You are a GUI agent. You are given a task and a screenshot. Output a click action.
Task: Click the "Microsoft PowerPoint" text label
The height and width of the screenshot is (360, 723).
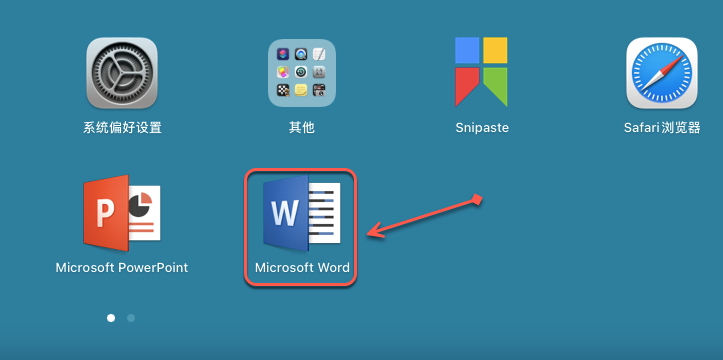click(122, 267)
